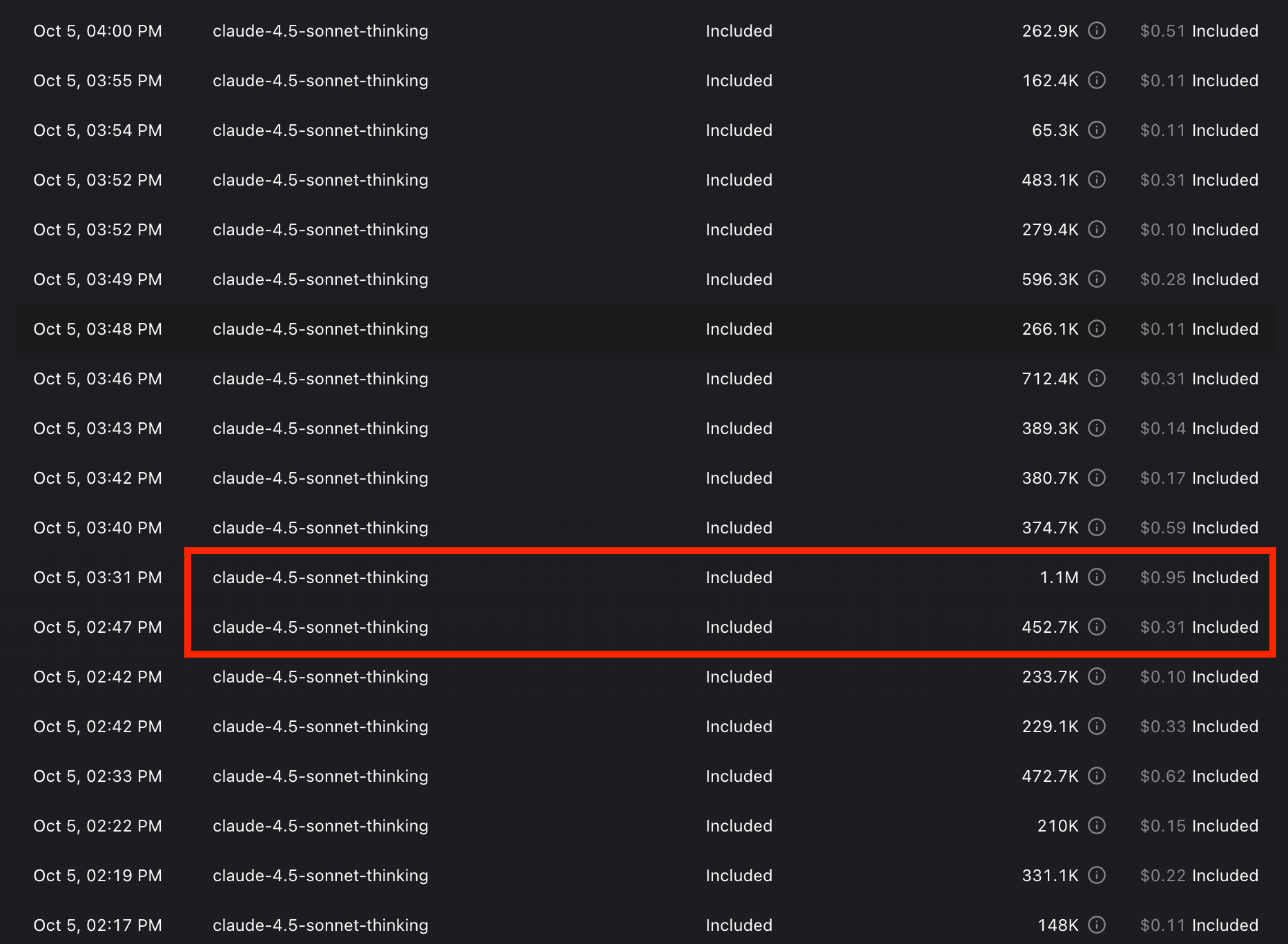This screenshot has width=1288, height=944.
Task: Click the $0.59 Included cost cell
Action: pyautogui.click(x=1199, y=528)
